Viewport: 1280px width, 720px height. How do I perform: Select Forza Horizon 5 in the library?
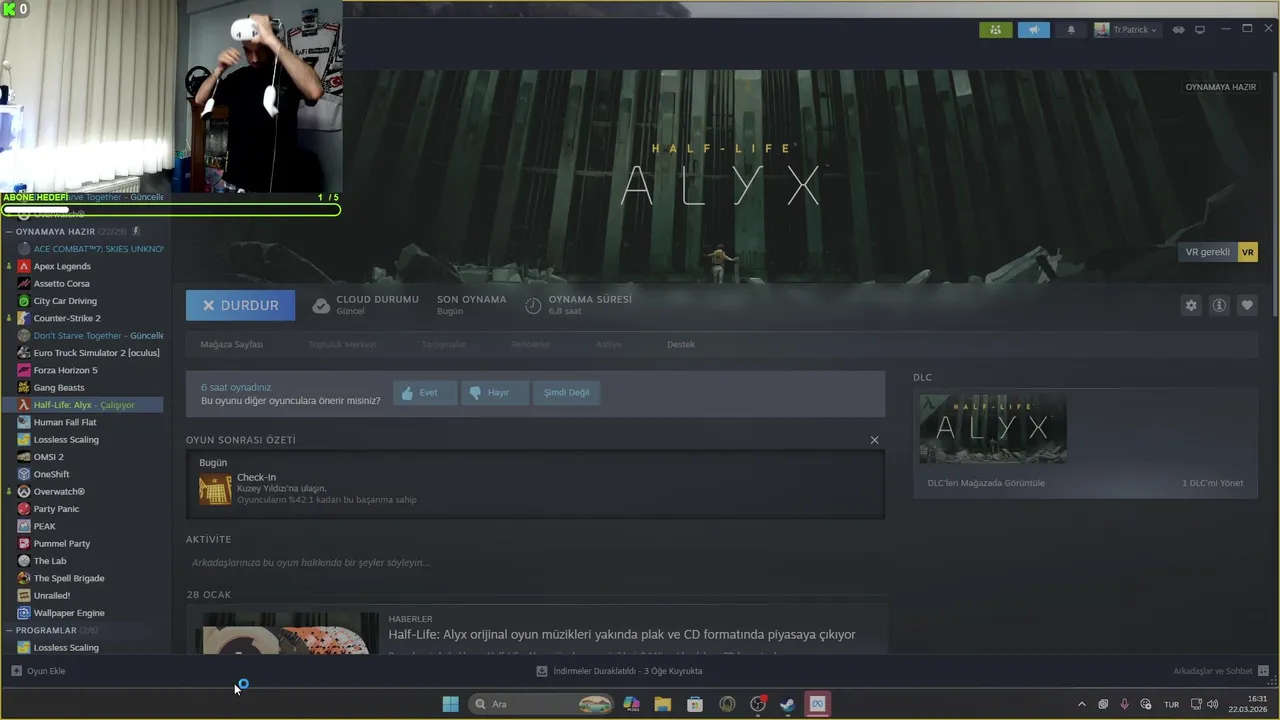click(65, 370)
